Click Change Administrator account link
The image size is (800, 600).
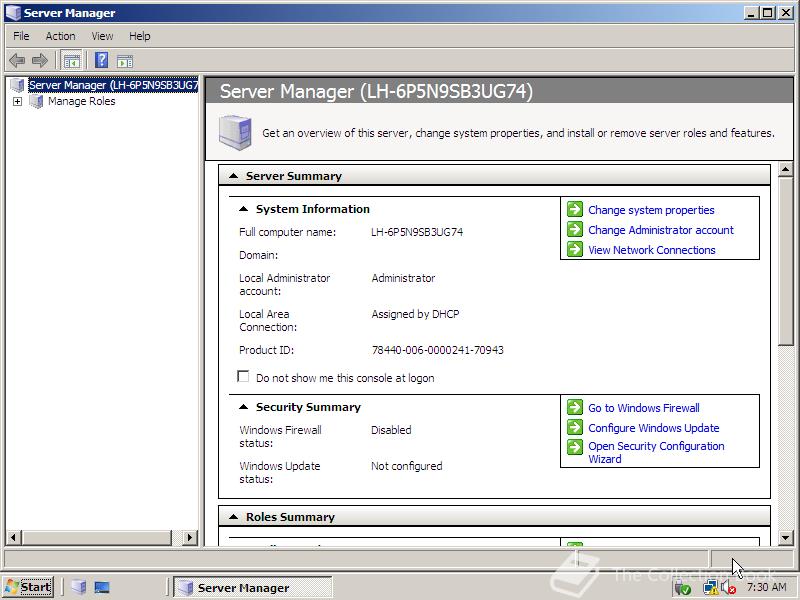click(661, 230)
